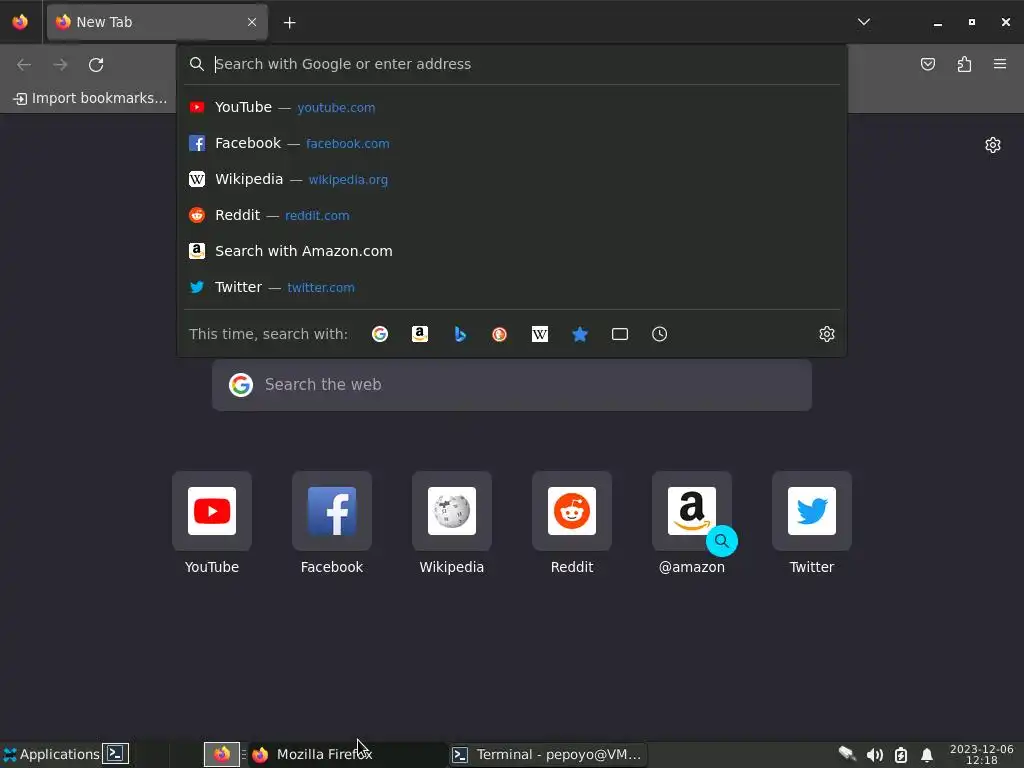The height and width of the screenshot is (768, 1024).
Task: Open the notifications bell tray icon
Action: coord(926,755)
